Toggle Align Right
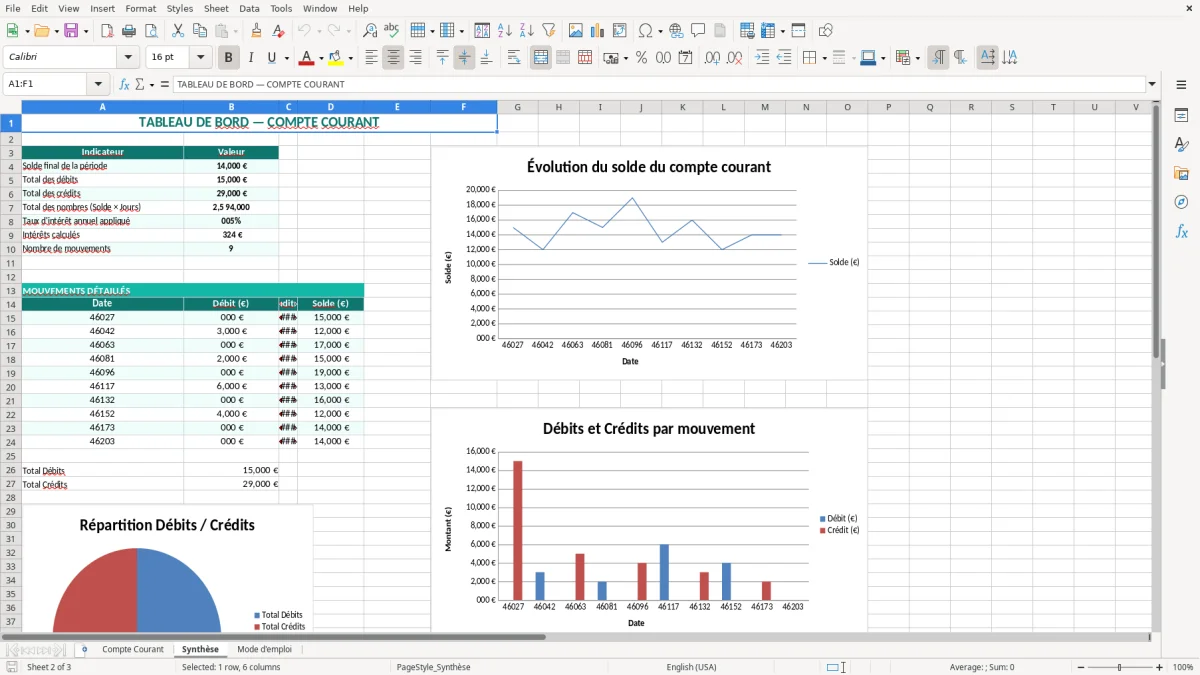The image size is (1200, 675). click(415, 58)
